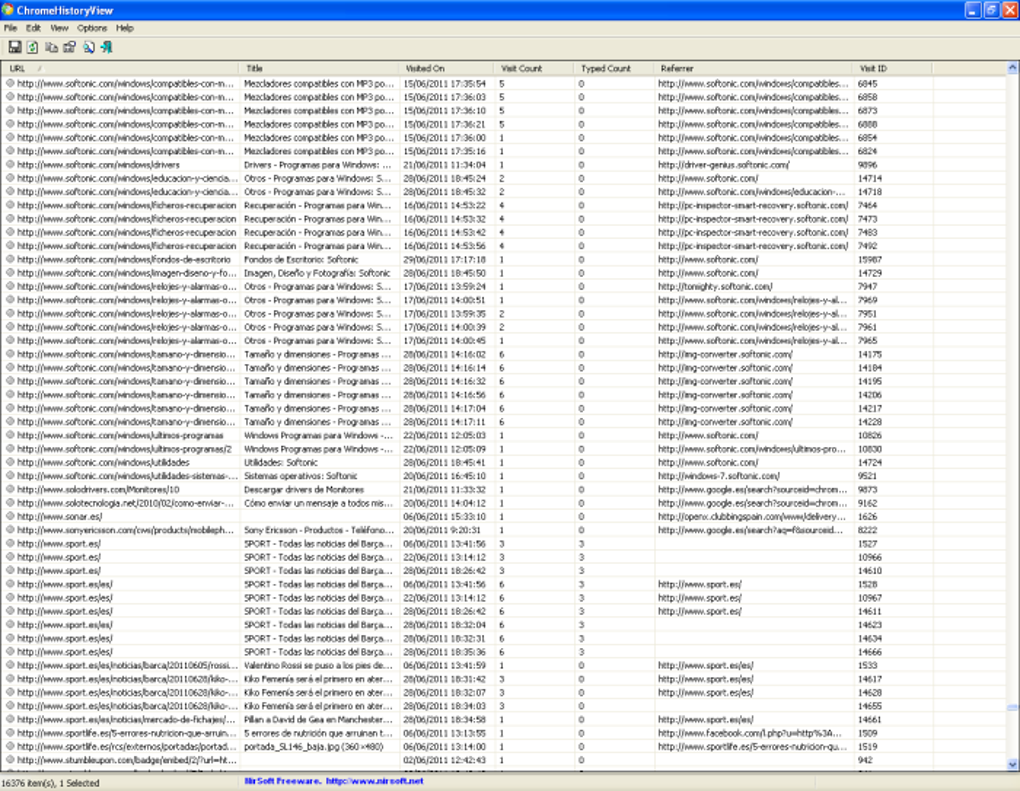Click the Visit ID cell '942'
Image resolution: width=1020 pixels, height=791 pixels.
865,760
